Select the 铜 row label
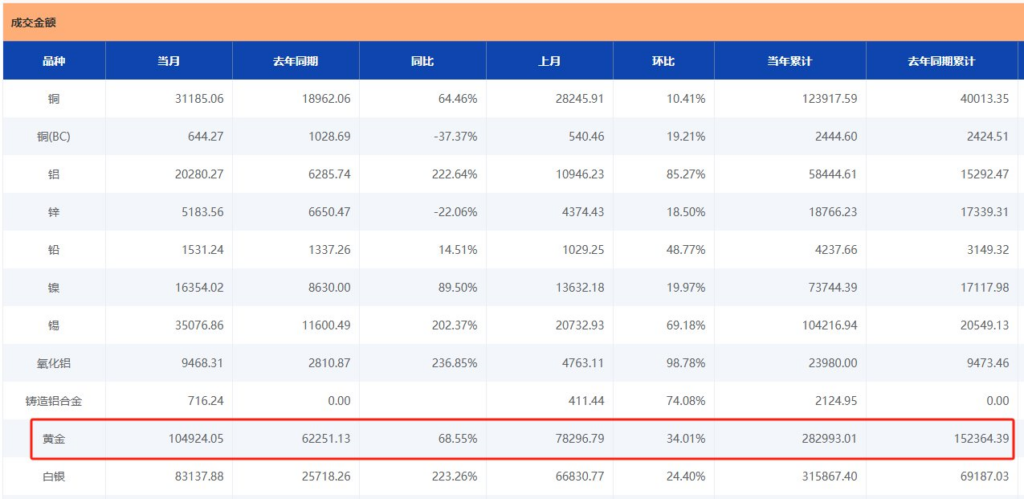This screenshot has width=1024, height=499. 54,99
